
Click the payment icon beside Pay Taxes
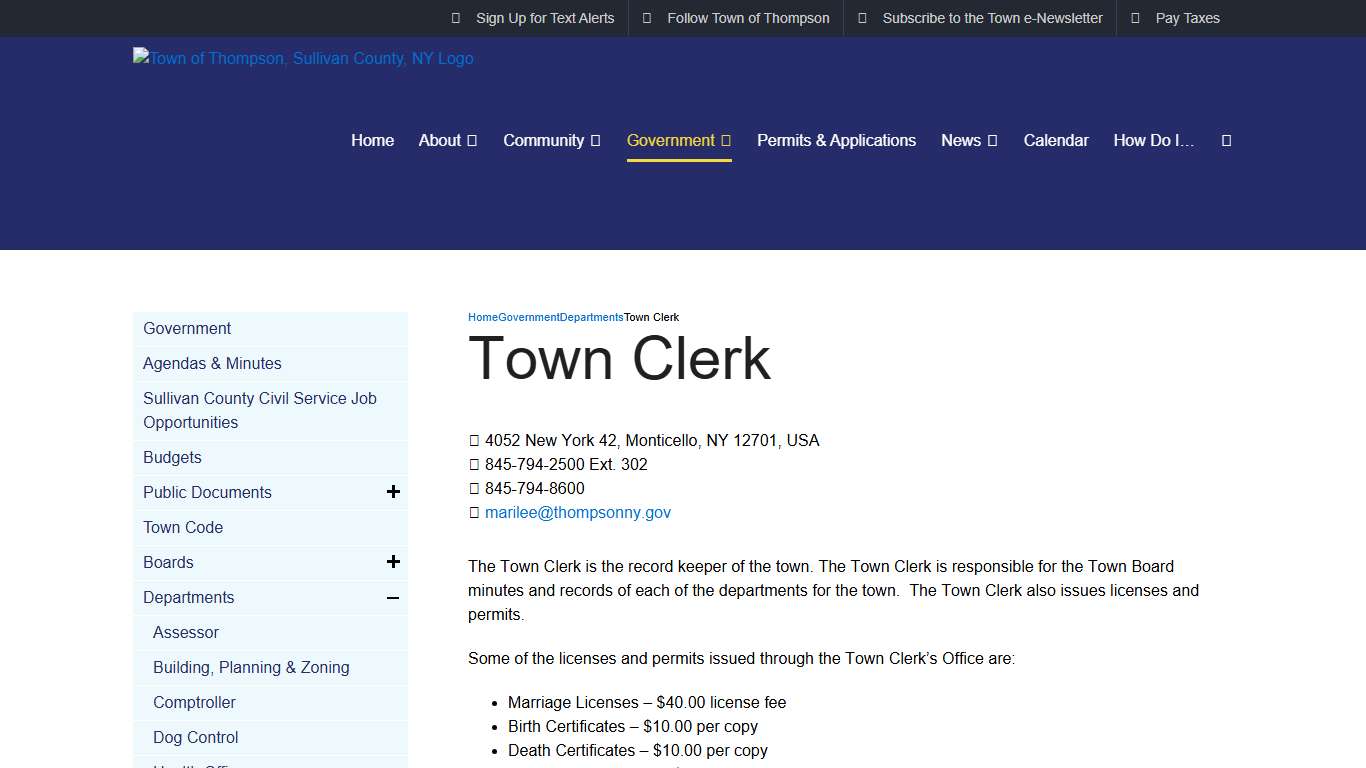[x=1134, y=18]
